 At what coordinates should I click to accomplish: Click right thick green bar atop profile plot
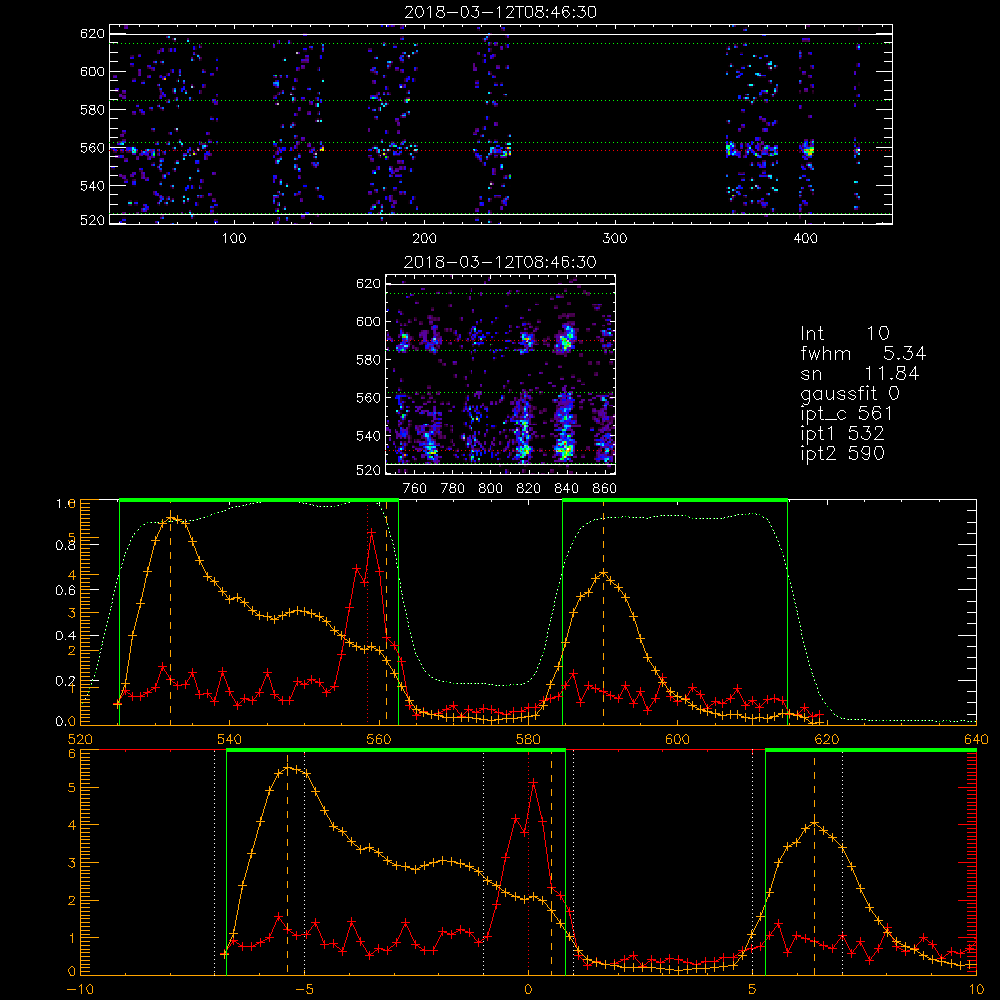tap(675, 501)
